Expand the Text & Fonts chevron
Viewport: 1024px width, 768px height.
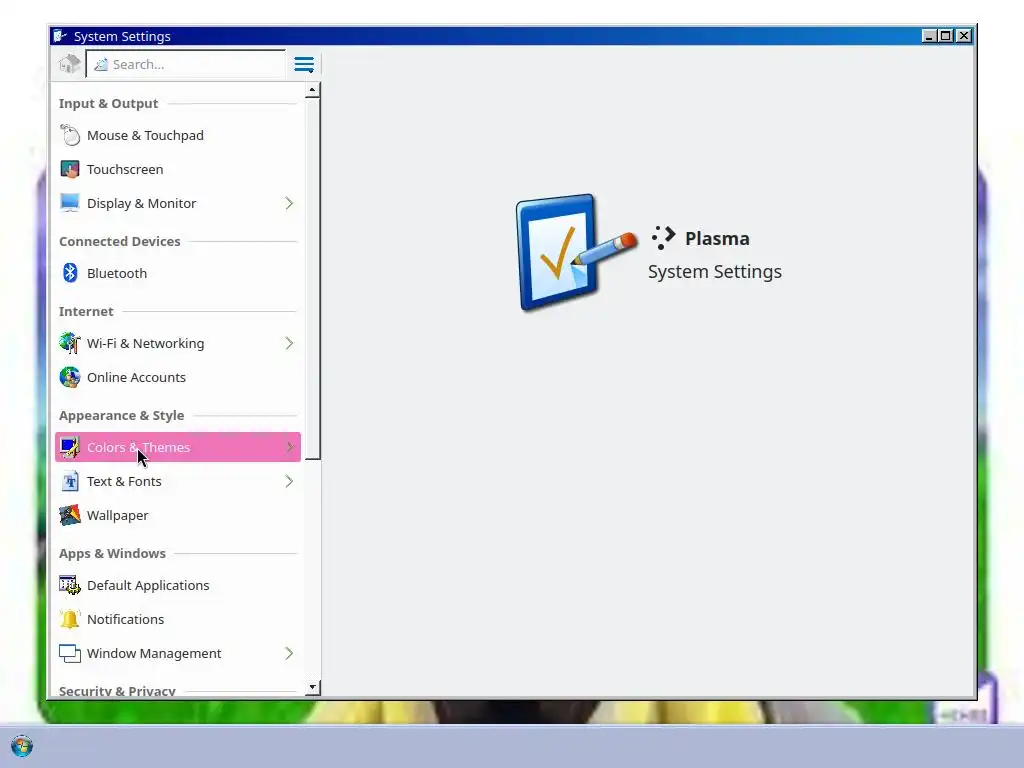point(289,481)
